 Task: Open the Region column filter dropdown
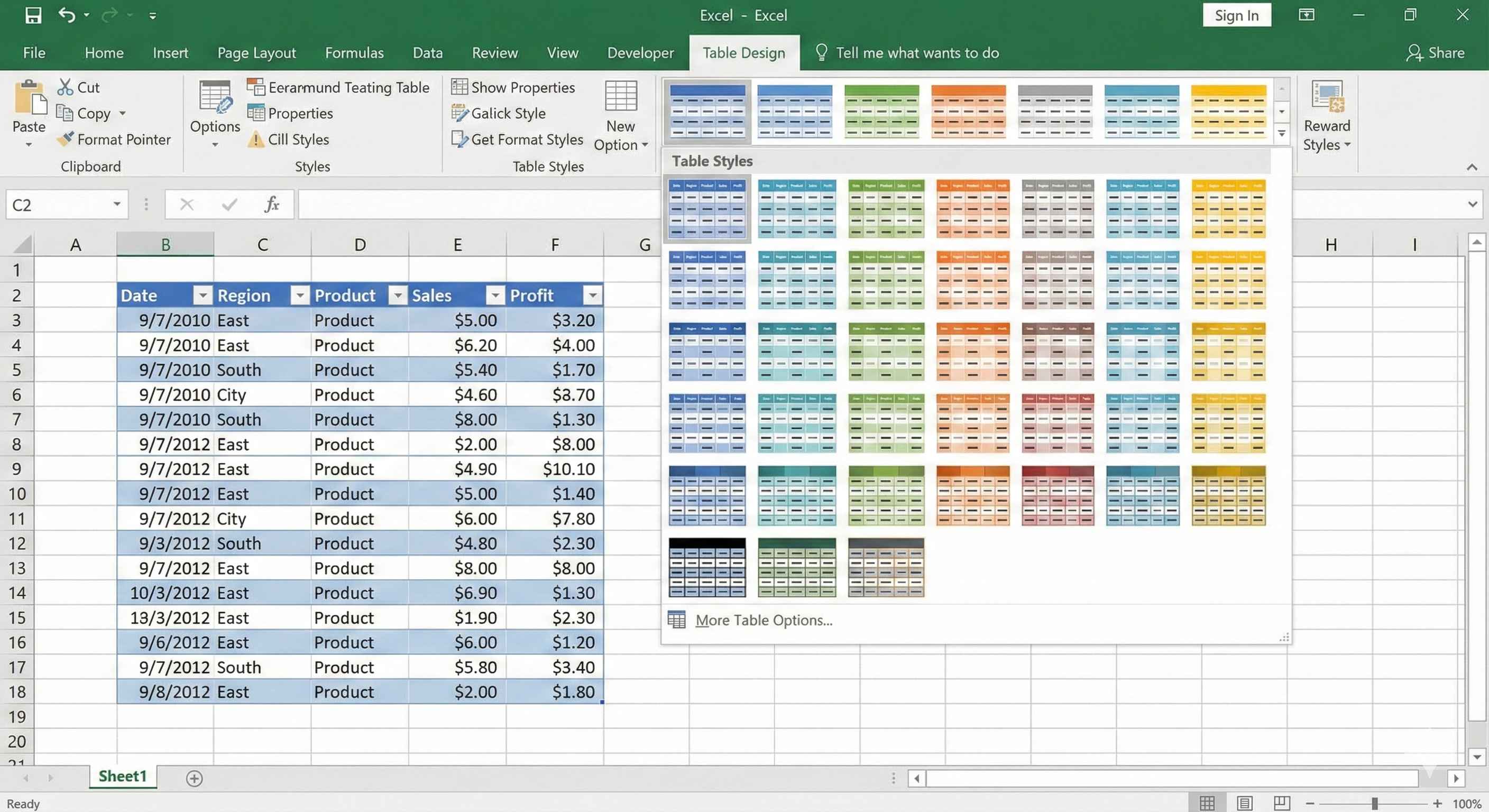click(299, 296)
